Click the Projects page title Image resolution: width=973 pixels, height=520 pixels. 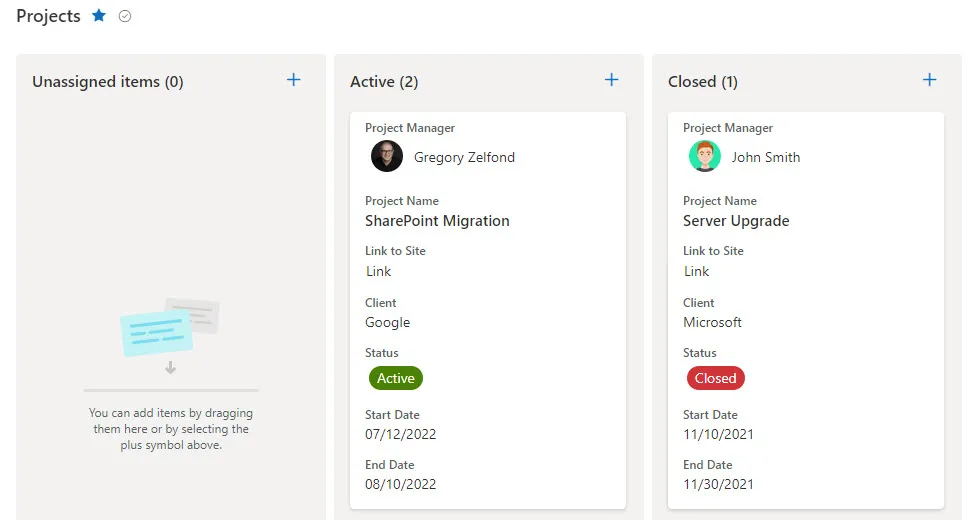click(48, 16)
